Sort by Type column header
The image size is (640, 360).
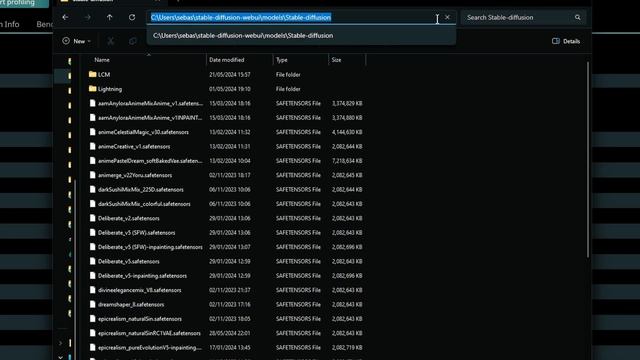(x=282, y=60)
